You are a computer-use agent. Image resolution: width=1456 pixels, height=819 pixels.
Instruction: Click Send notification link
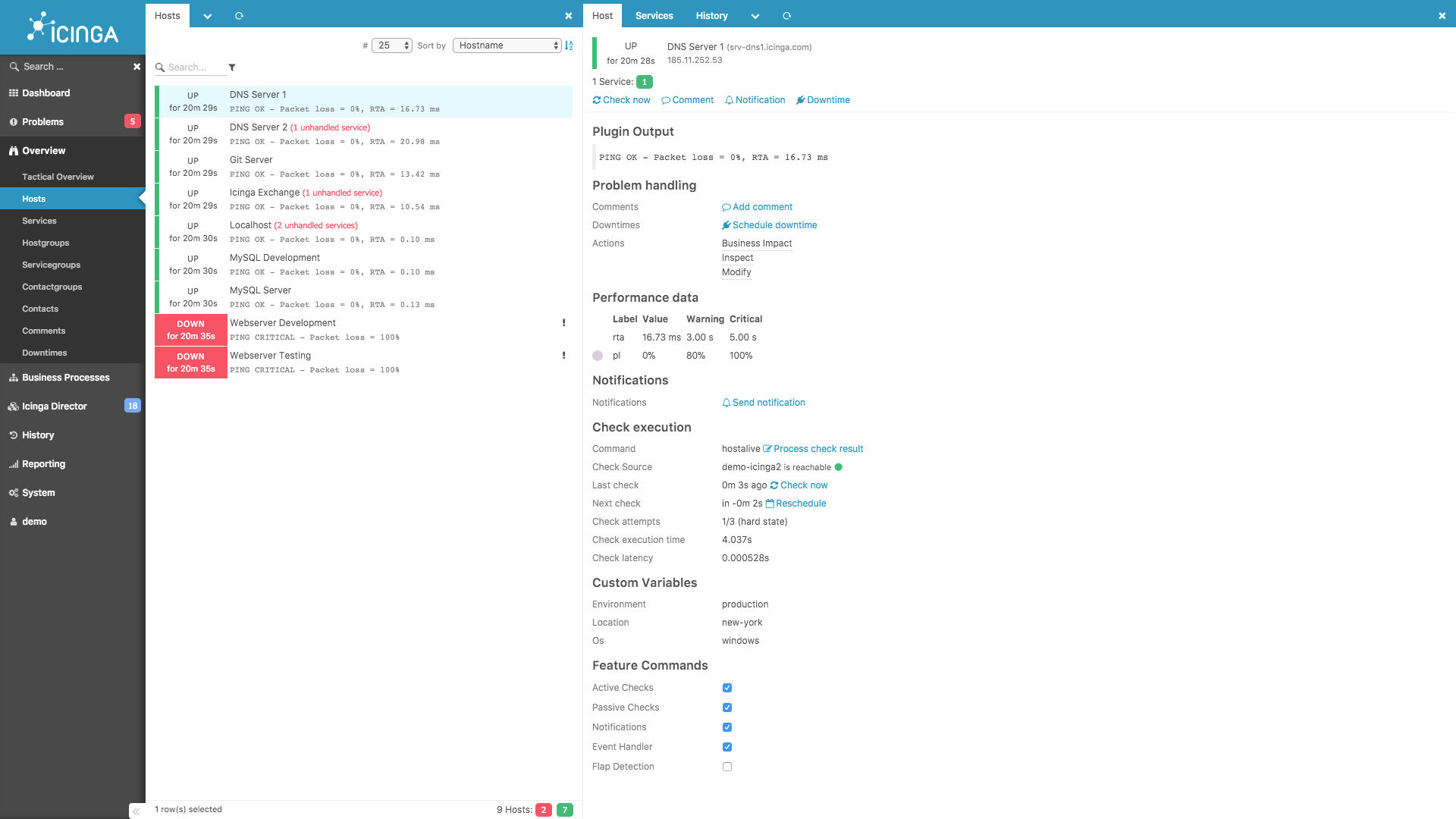pyautogui.click(x=763, y=403)
